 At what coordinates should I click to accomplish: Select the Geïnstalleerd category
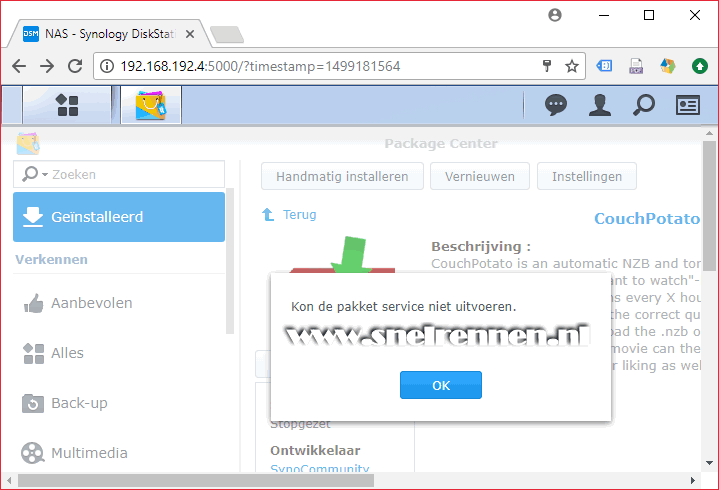click(x=119, y=217)
